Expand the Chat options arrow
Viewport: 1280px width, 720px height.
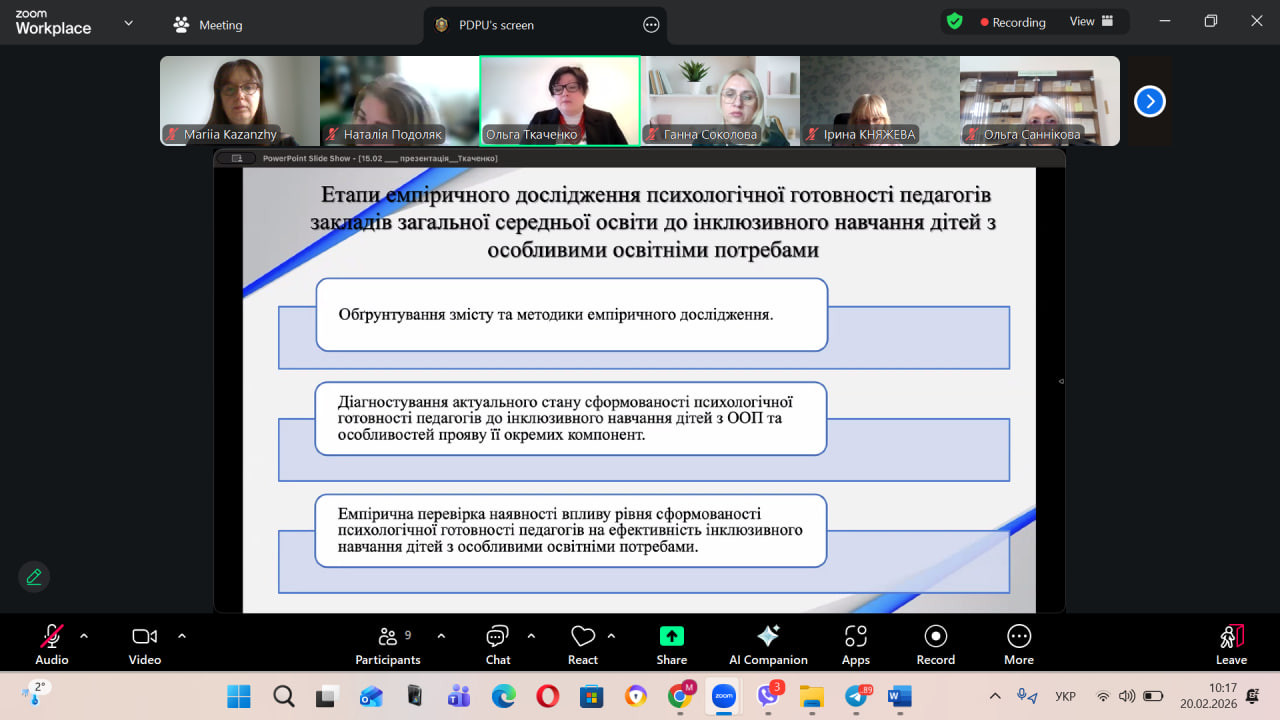531,635
